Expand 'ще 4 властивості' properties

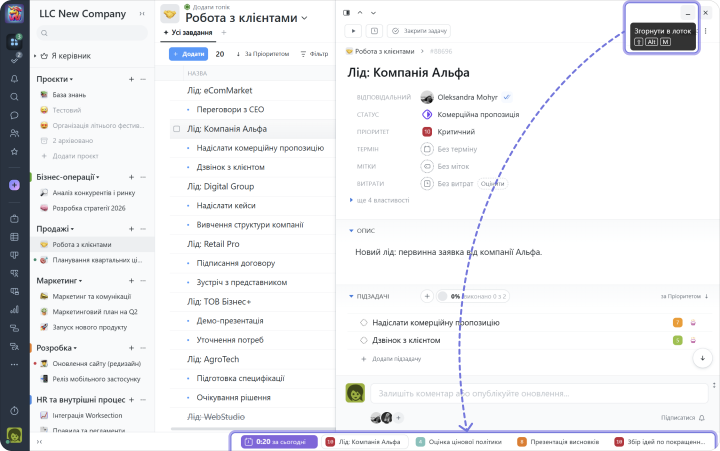tap(379, 200)
